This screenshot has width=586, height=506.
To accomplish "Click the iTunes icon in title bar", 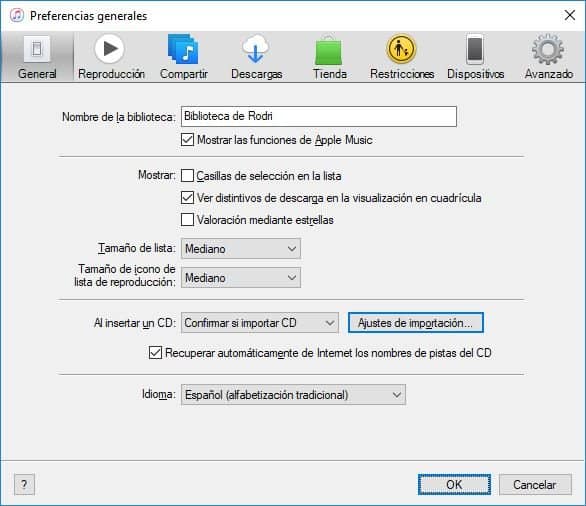I will (17, 15).
